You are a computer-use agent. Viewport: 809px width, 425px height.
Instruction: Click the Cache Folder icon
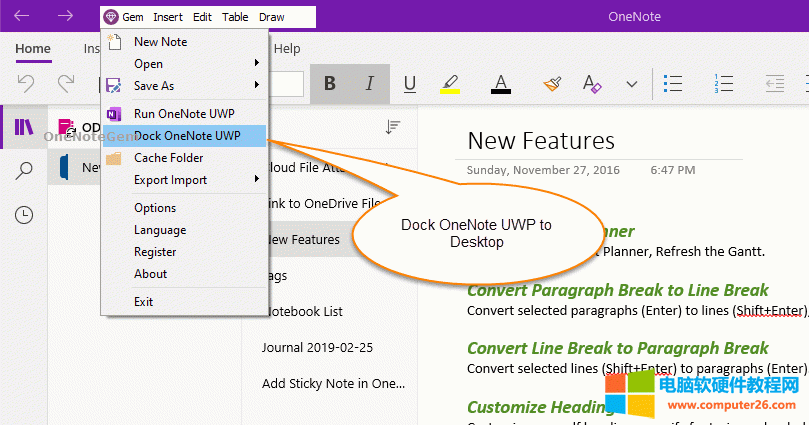click(x=114, y=158)
